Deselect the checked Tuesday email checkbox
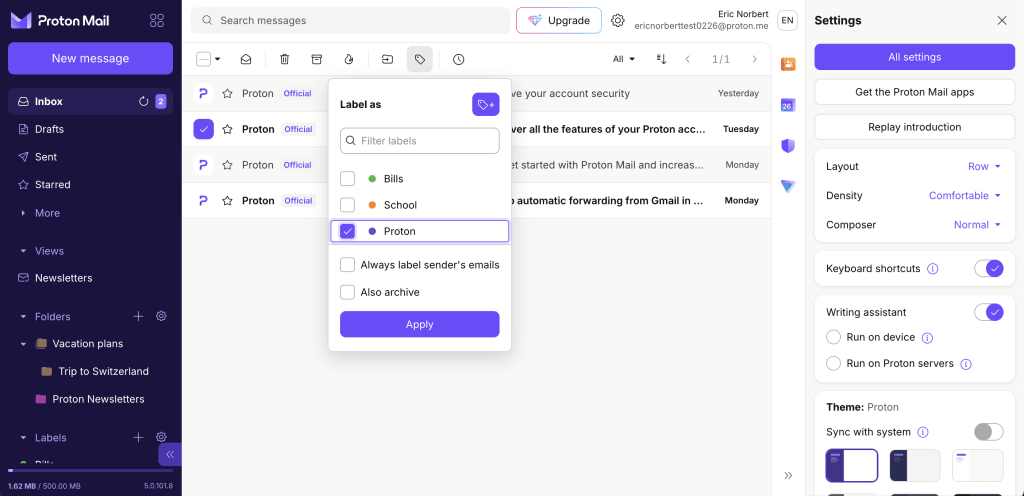1024x496 pixels. tap(204, 129)
